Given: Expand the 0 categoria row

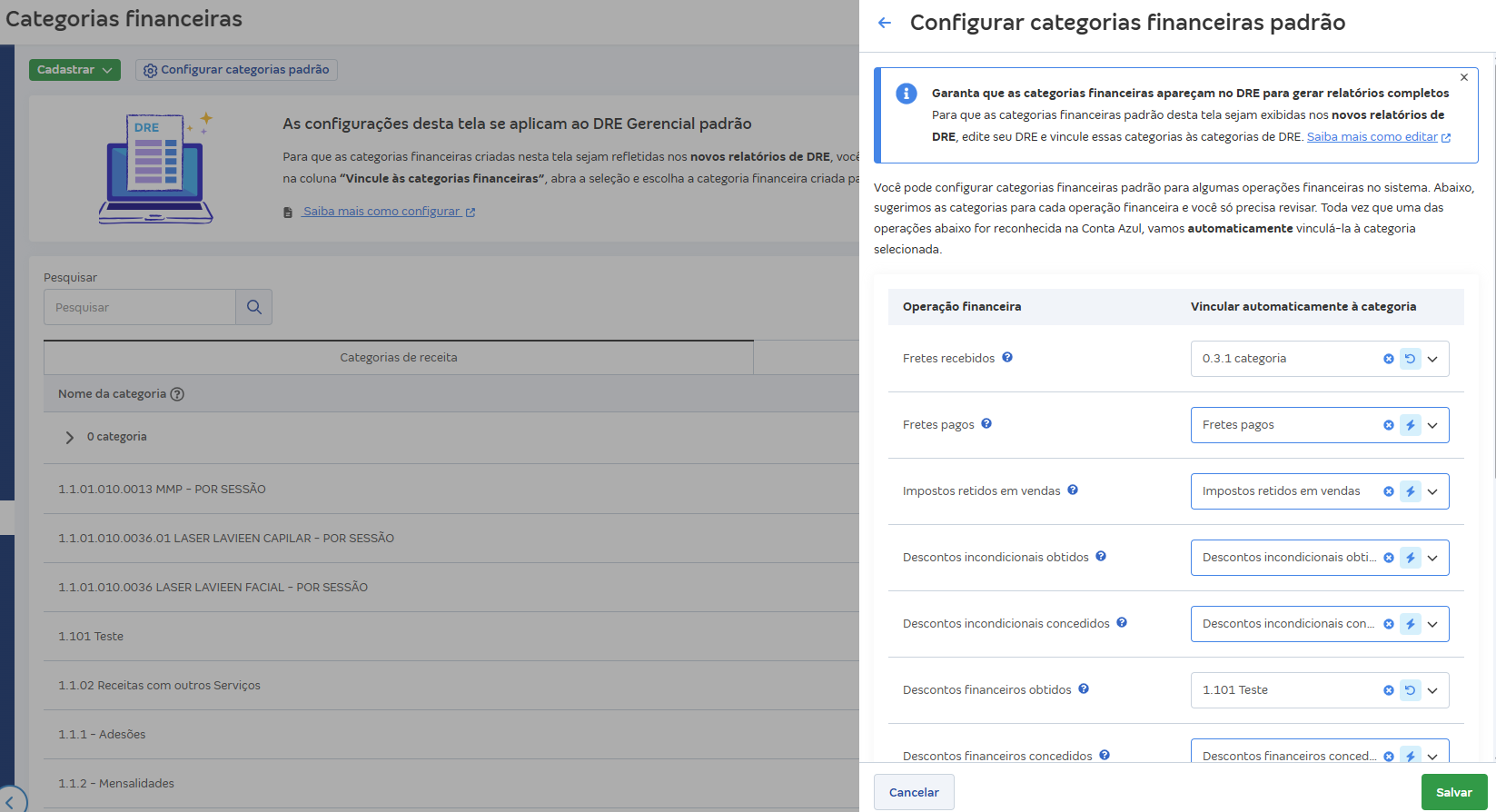Looking at the screenshot, I should 70,438.
